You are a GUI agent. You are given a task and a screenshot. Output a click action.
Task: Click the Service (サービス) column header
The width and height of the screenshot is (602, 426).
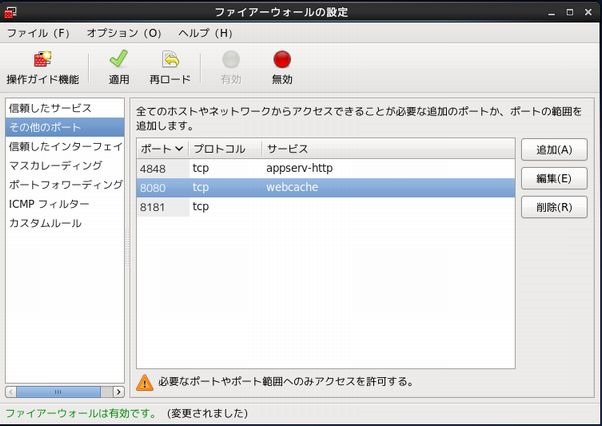pos(387,148)
